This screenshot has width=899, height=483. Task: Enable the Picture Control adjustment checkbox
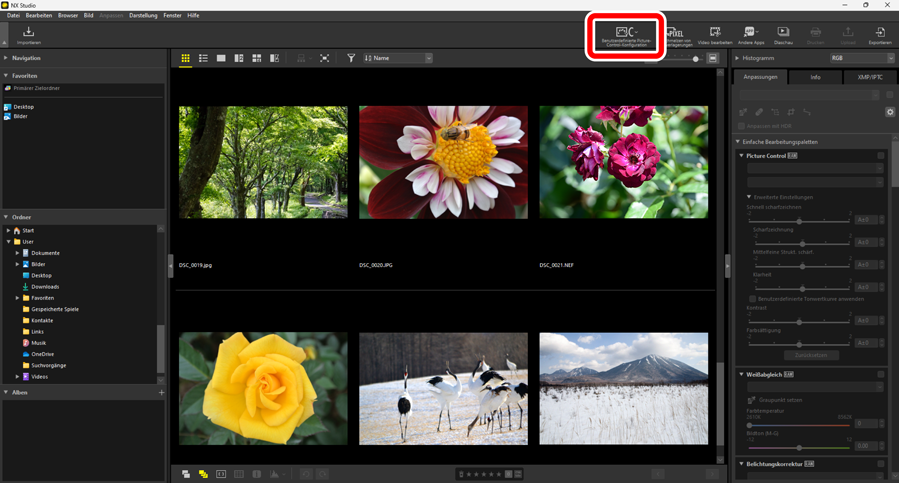pyautogui.click(x=881, y=156)
